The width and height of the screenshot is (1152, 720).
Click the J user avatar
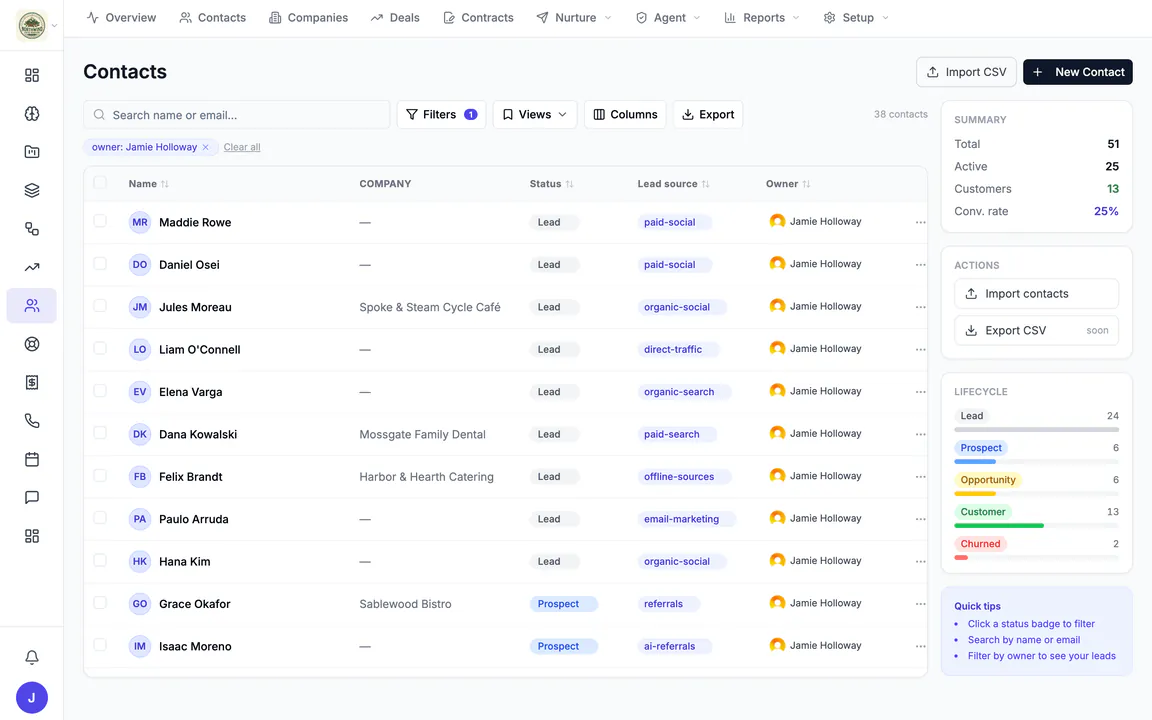pyautogui.click(x=32, y=698)
